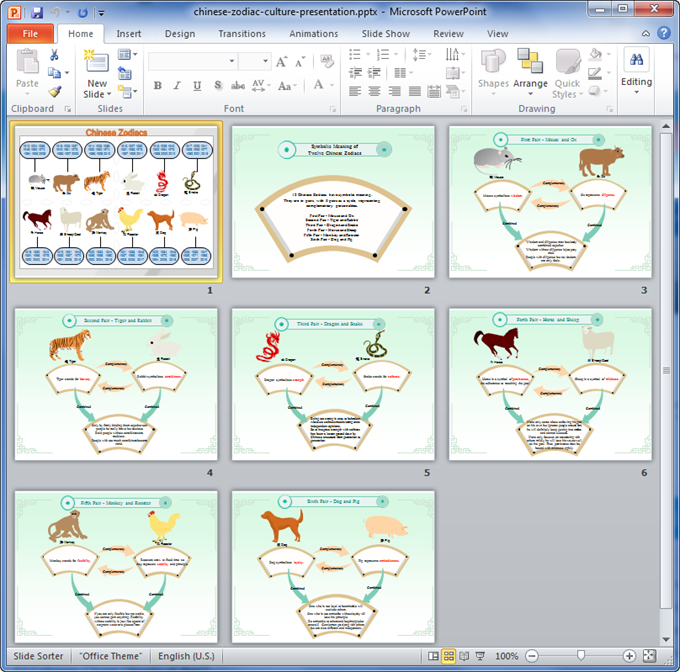
Task: Click the New Slide icon
Action: (97, 62)
